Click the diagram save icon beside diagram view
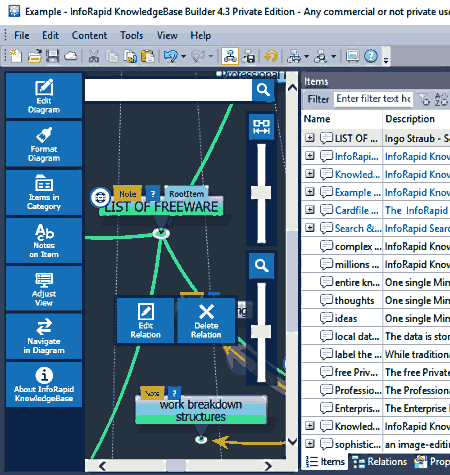Screen dimensions: 450x475 click(x=248, y=56)
